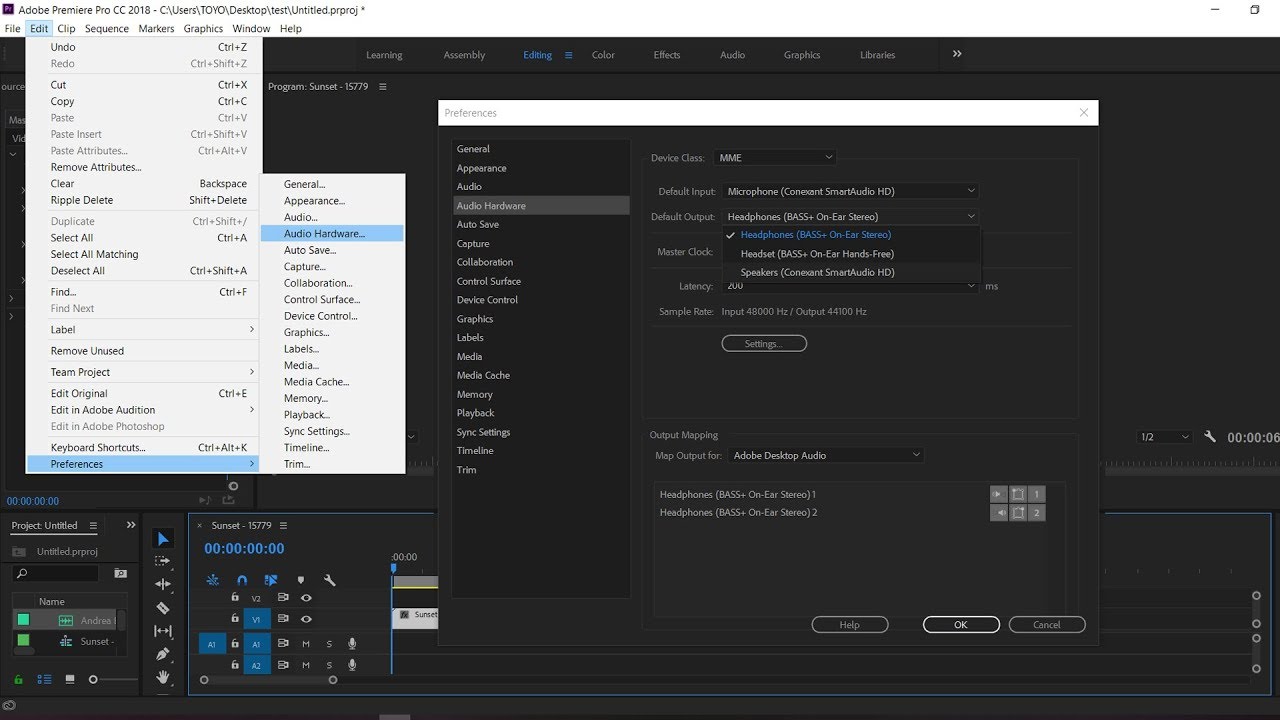Show more workspaces chevron
This screenshot has height=720, width=1280.
pos(957,54)
